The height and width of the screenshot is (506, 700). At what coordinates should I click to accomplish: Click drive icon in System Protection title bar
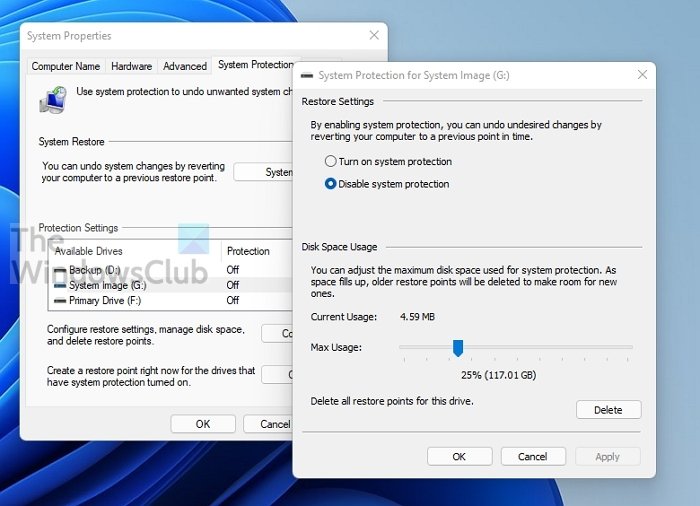coord(307,75)
